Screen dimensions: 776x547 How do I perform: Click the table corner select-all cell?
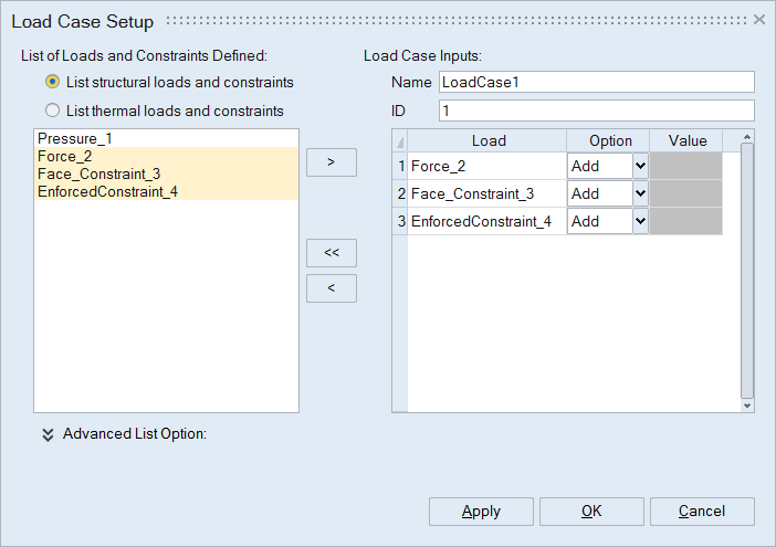[400, 141]
